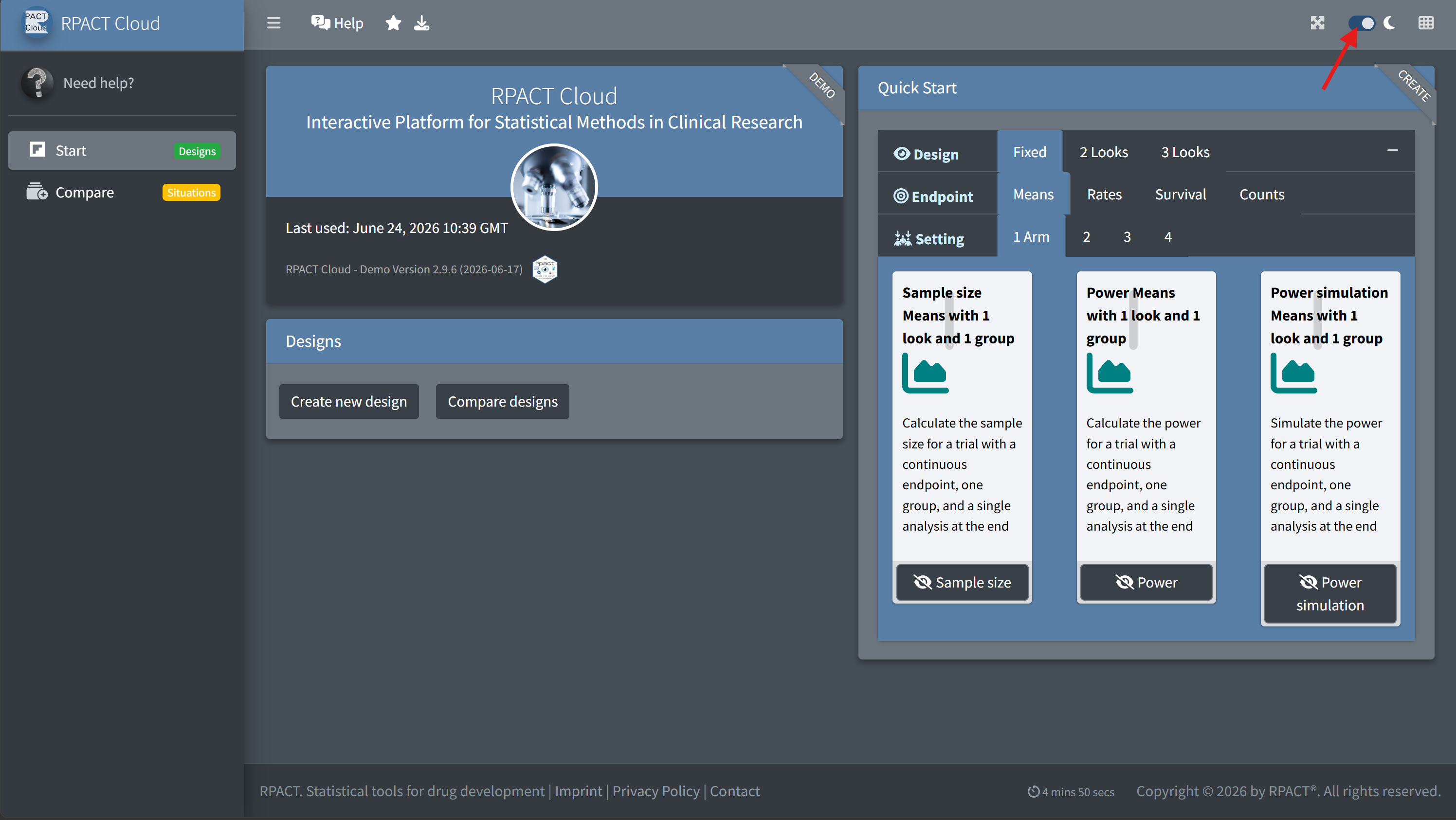Click the Demo Version 2.9.6 text

404,269
